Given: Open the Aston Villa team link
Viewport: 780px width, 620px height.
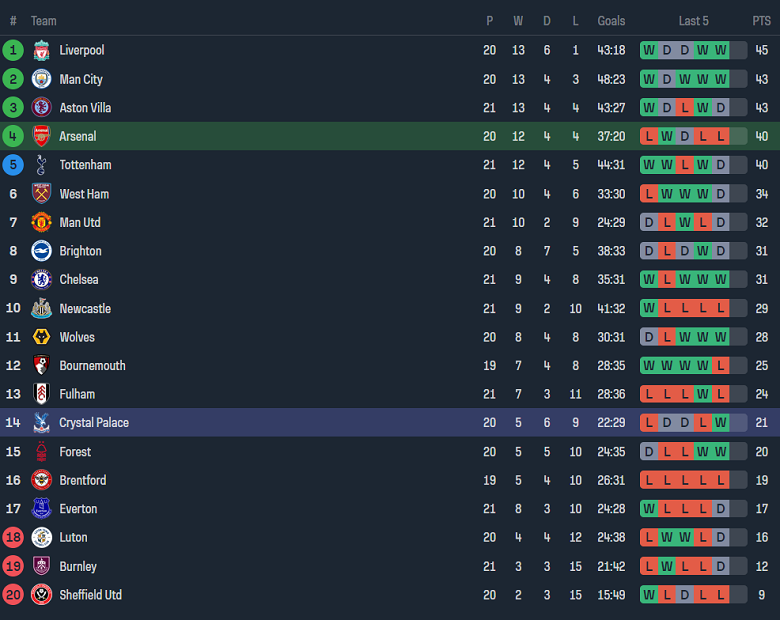Looking at the screenshot, I should [x=85, y=108].
